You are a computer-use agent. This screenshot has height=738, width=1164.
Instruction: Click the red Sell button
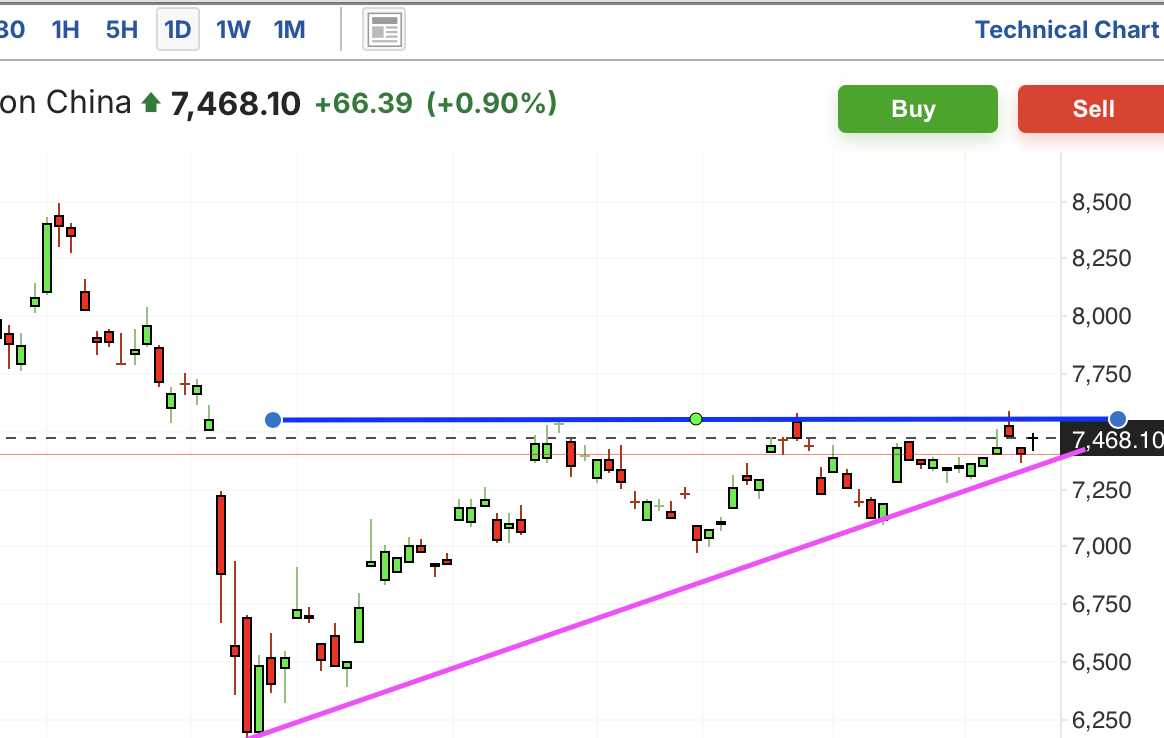coord(1091,109)
